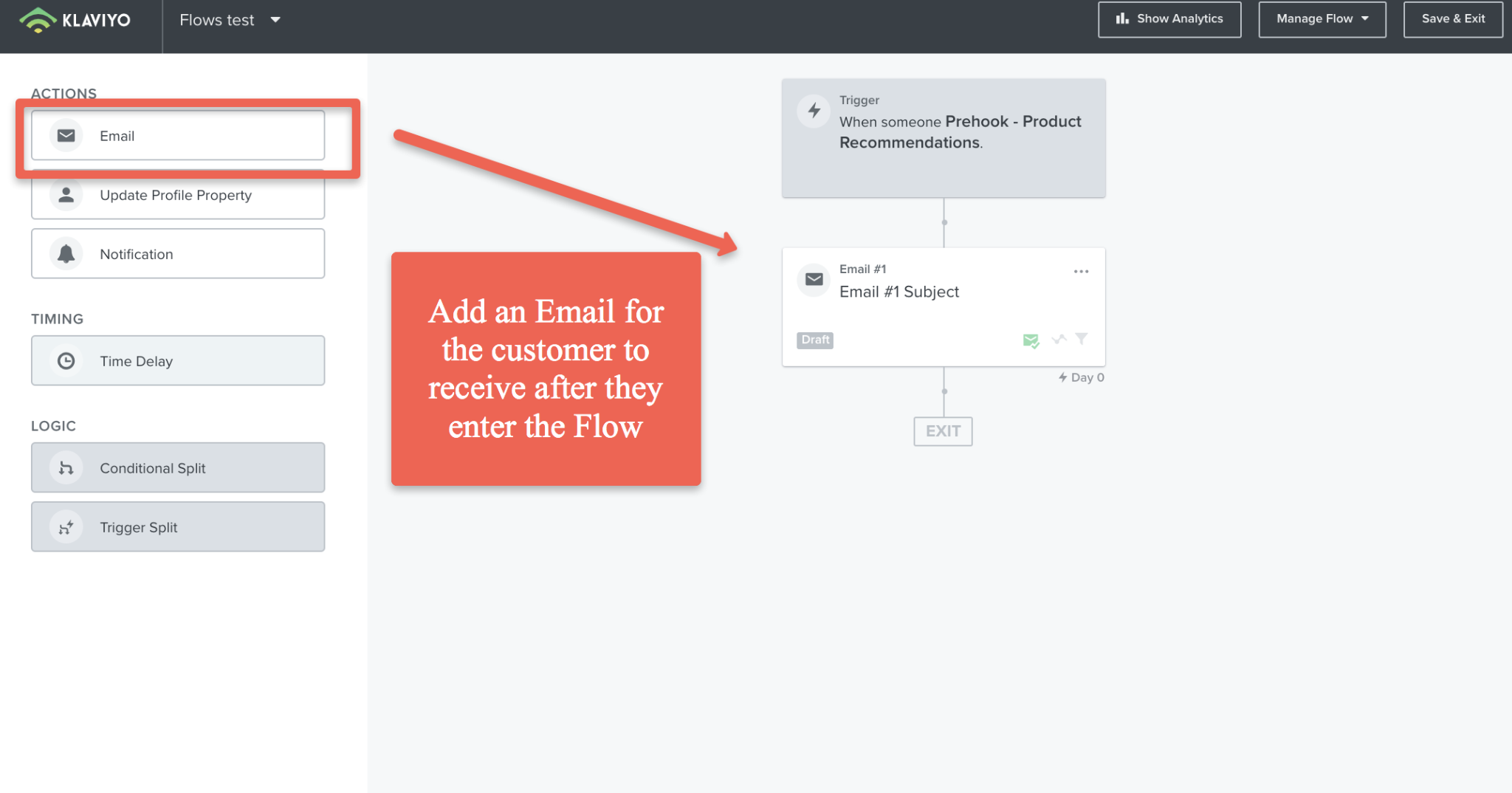Viewport: 1512px width, 793px height.
Task: Expand the Flows test dropdown arrow
Action: pyautogui.click(x=275, y=20)
